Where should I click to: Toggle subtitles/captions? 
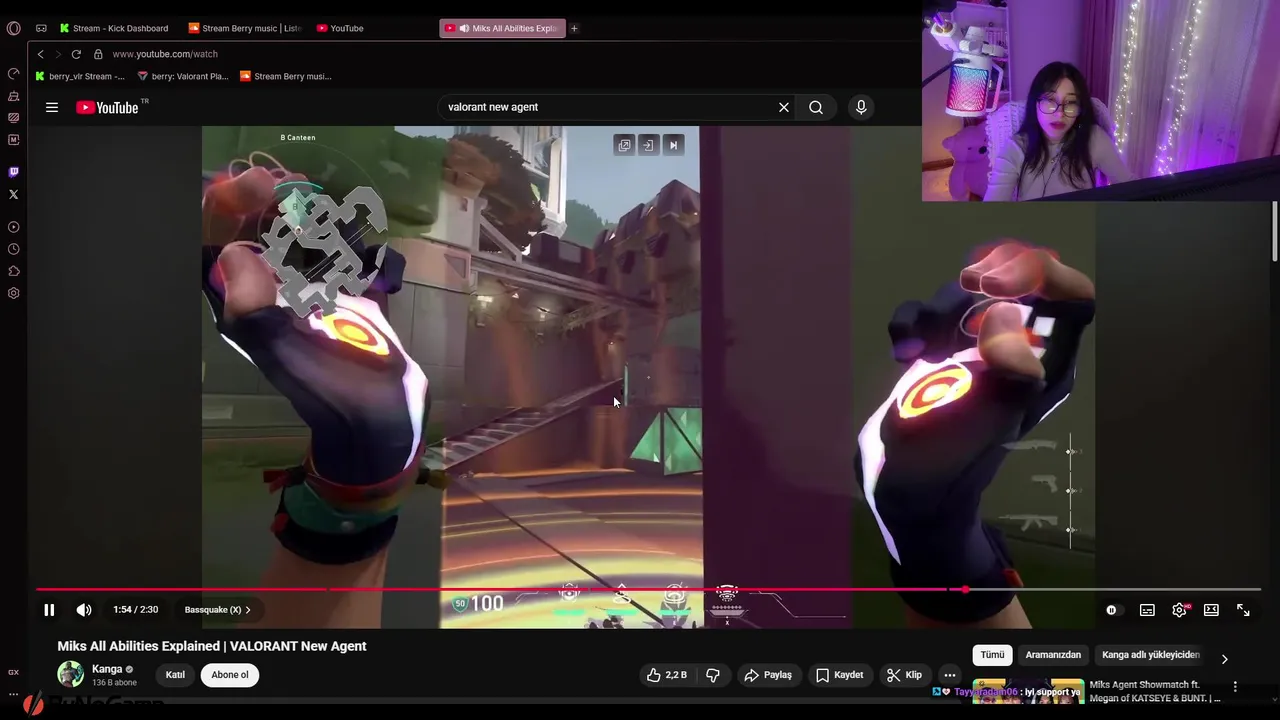tap(1147, 610)
